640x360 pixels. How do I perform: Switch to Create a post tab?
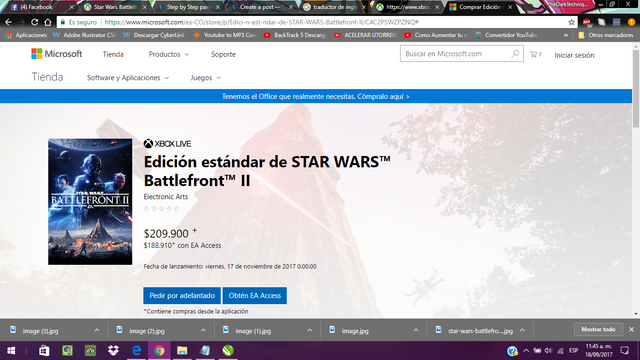pyautogui.click(x=261, y=7)
